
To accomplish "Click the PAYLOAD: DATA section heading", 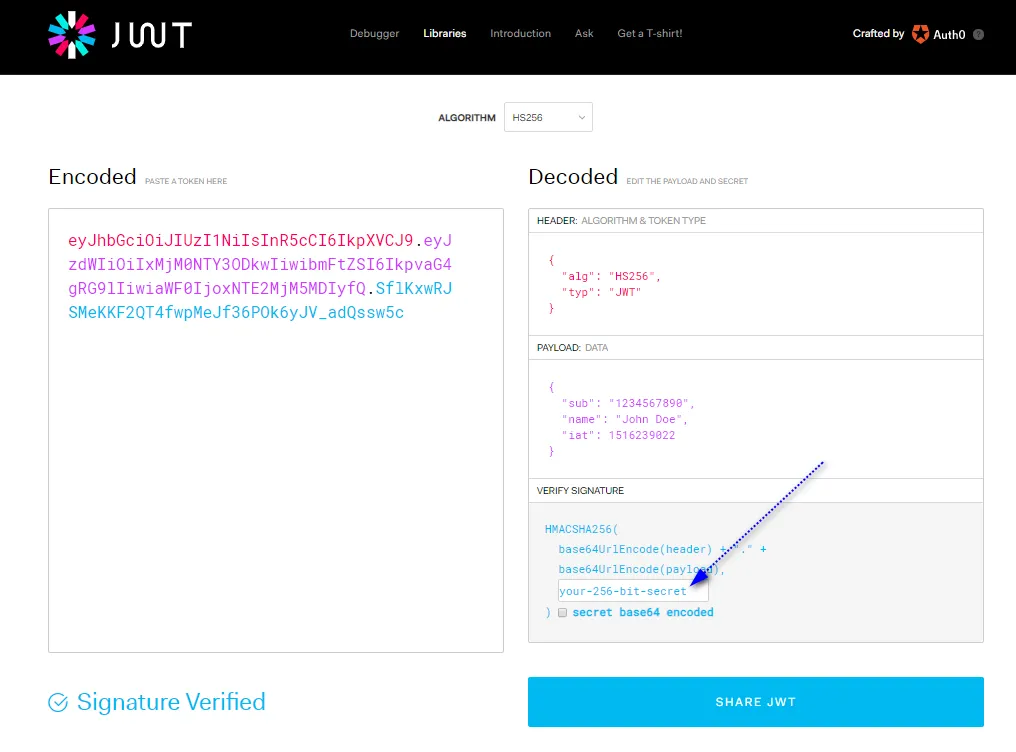I will (x=572, y=348).
